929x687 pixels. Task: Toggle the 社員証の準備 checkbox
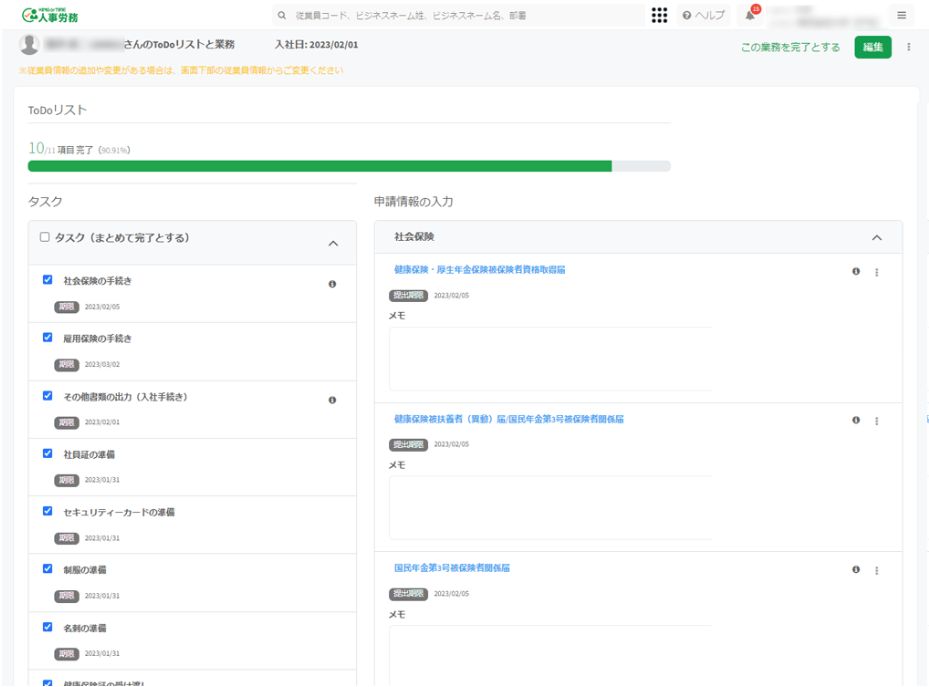(48, 454)
